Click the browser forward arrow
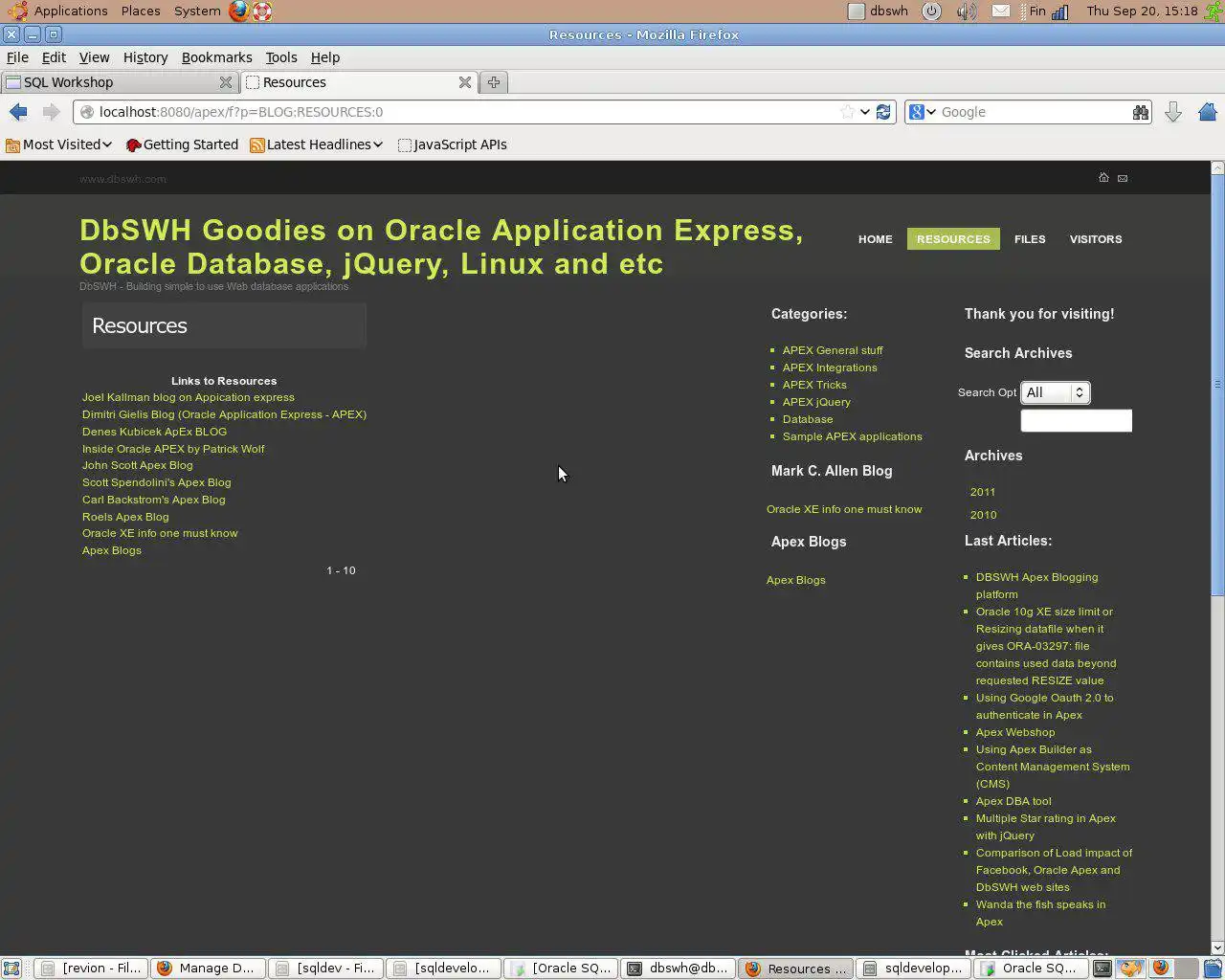 pyautogui.click(x=51, y=112)
